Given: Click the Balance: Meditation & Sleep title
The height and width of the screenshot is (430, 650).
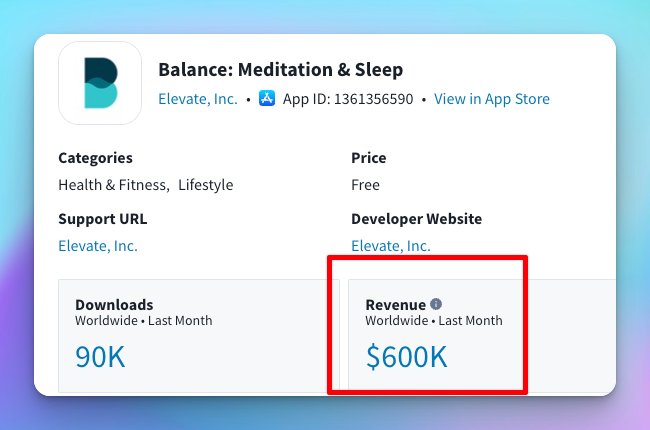Looking at the screenshot, I should click(280, 70).
